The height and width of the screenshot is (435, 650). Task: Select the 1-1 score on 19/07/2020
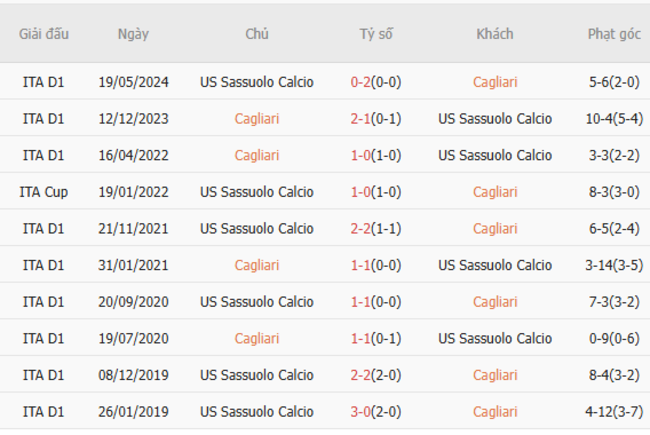click(x=361, y=338)
